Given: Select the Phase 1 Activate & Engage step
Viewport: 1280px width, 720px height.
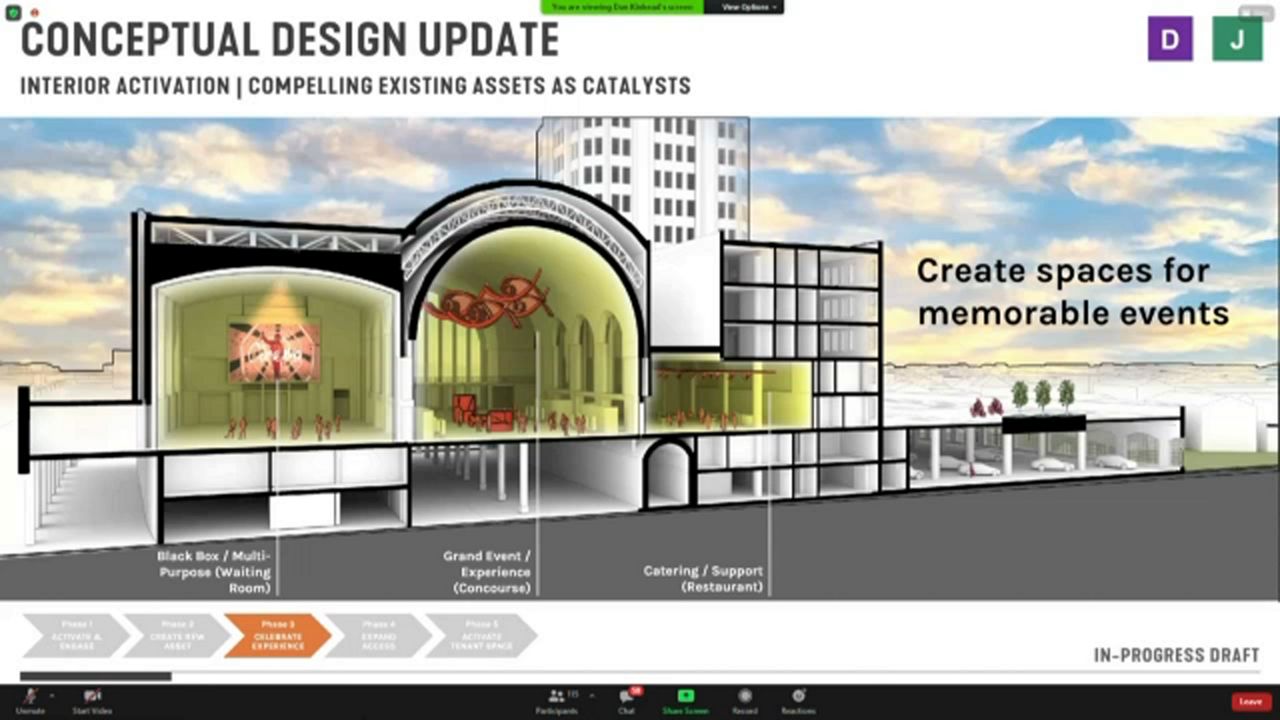Looking at the screenshot, I should click(75, 636).
